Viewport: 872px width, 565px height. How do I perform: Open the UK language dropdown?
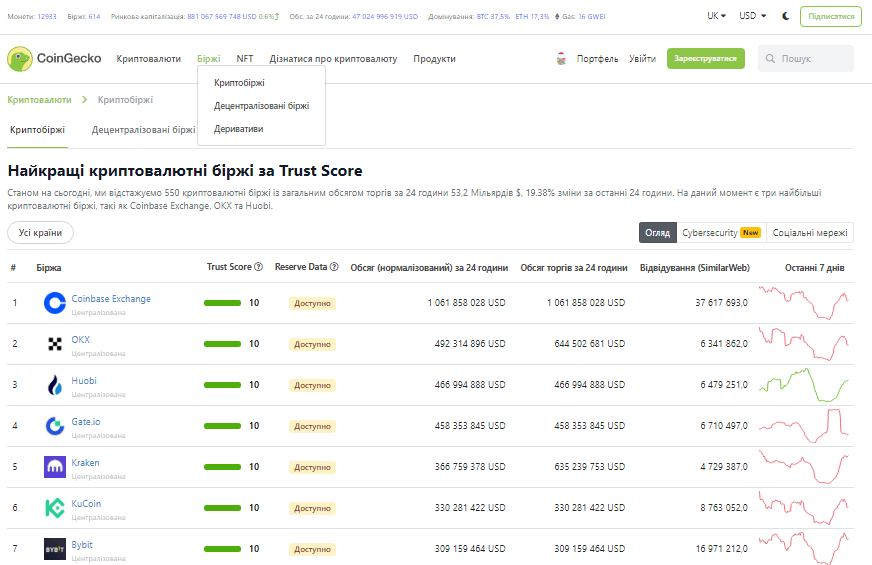pos(716,16)
